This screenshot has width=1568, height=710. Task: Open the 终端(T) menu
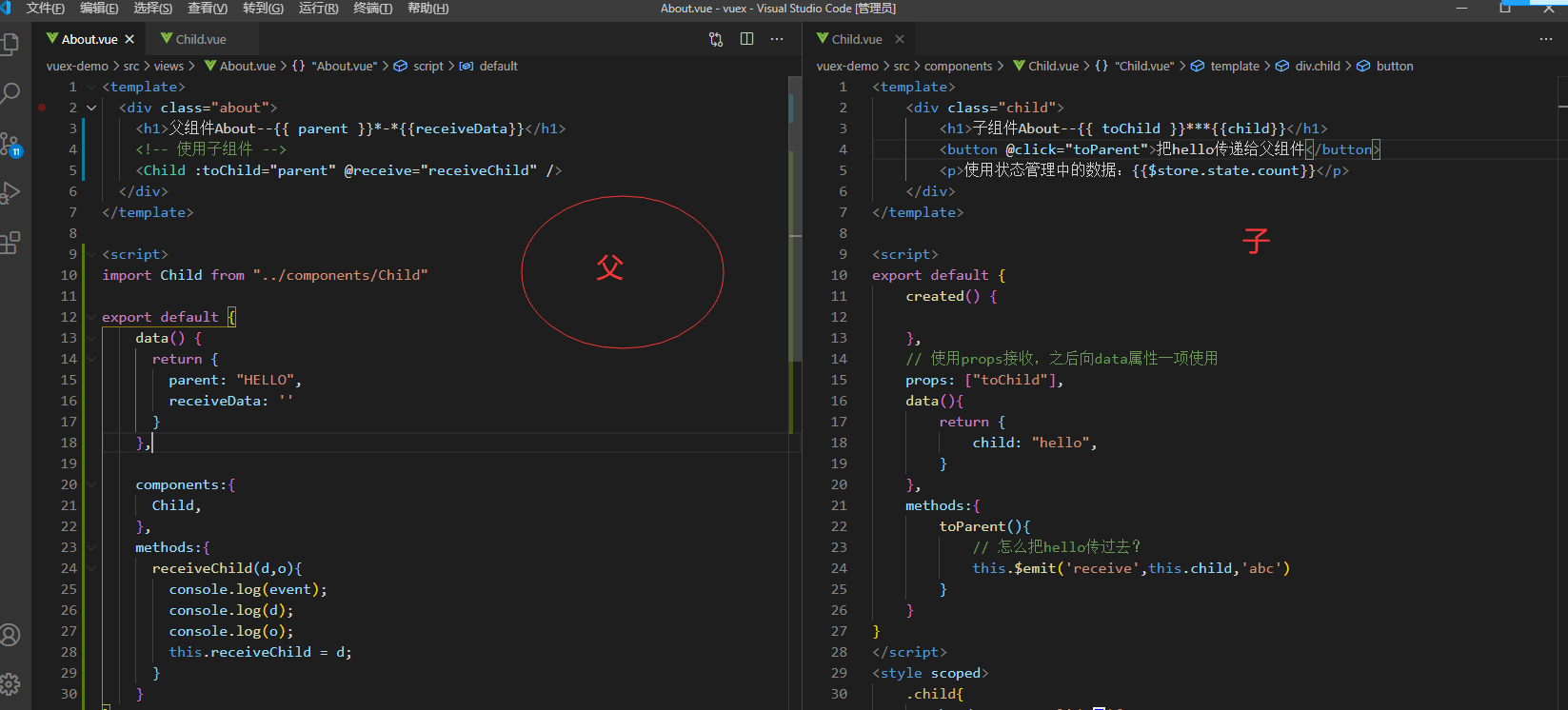pos(373,9)
